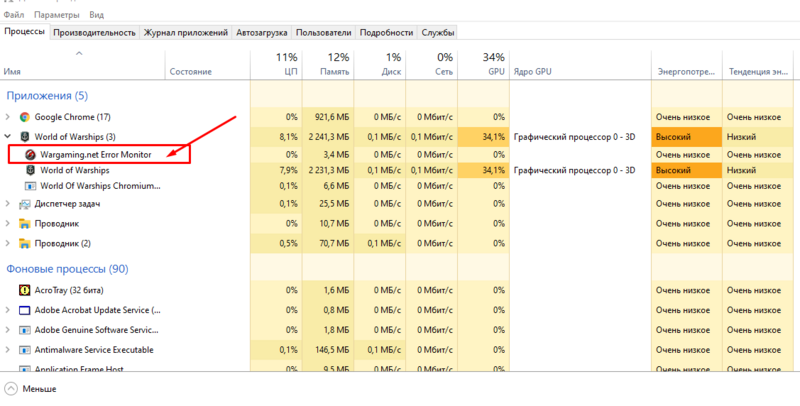800x406 pixels.
Task: Click the first Проводник folder icon
Action: [24, 223]
